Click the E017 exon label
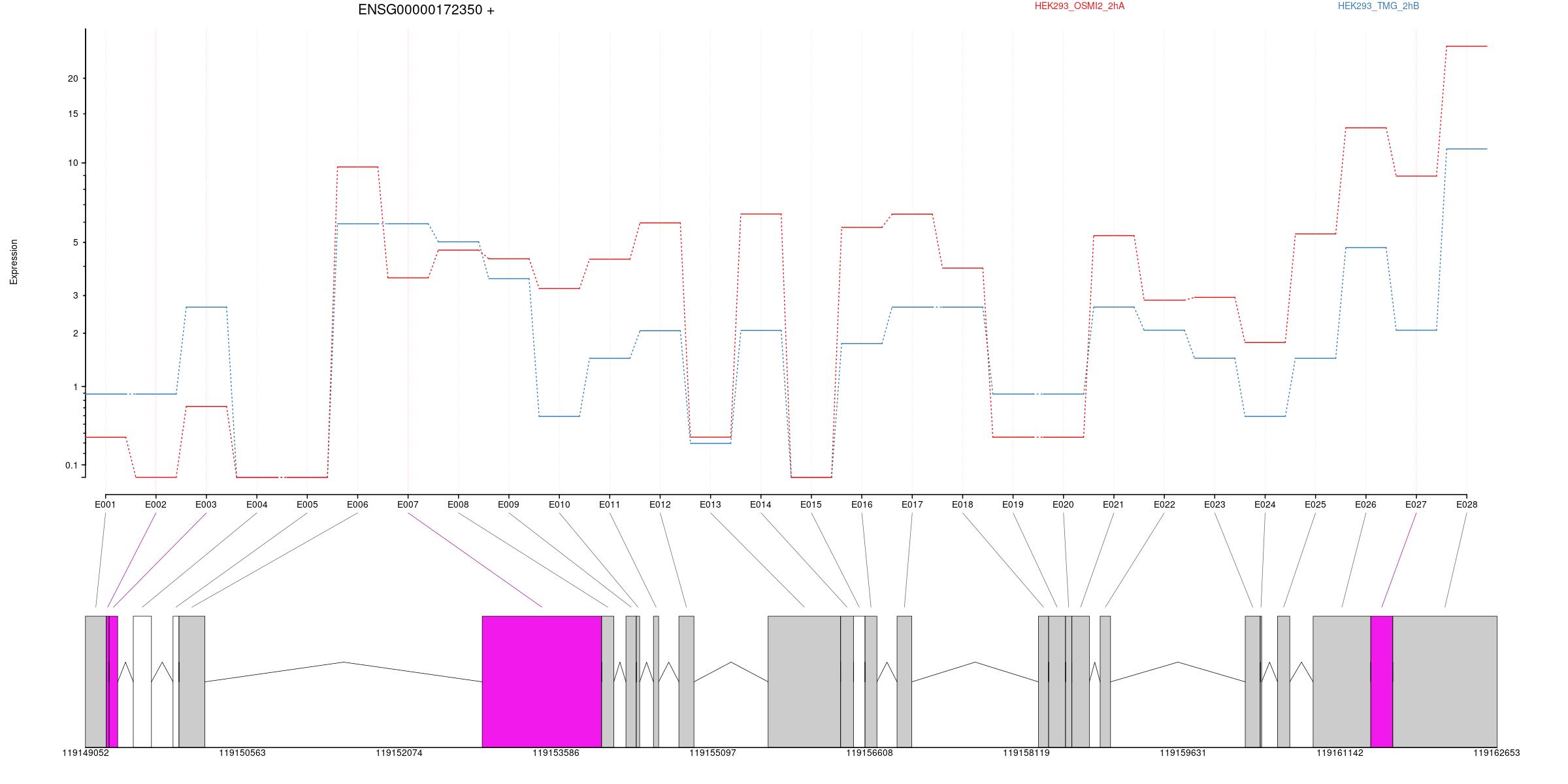The image size is (1568, 784). pos(912,504)
